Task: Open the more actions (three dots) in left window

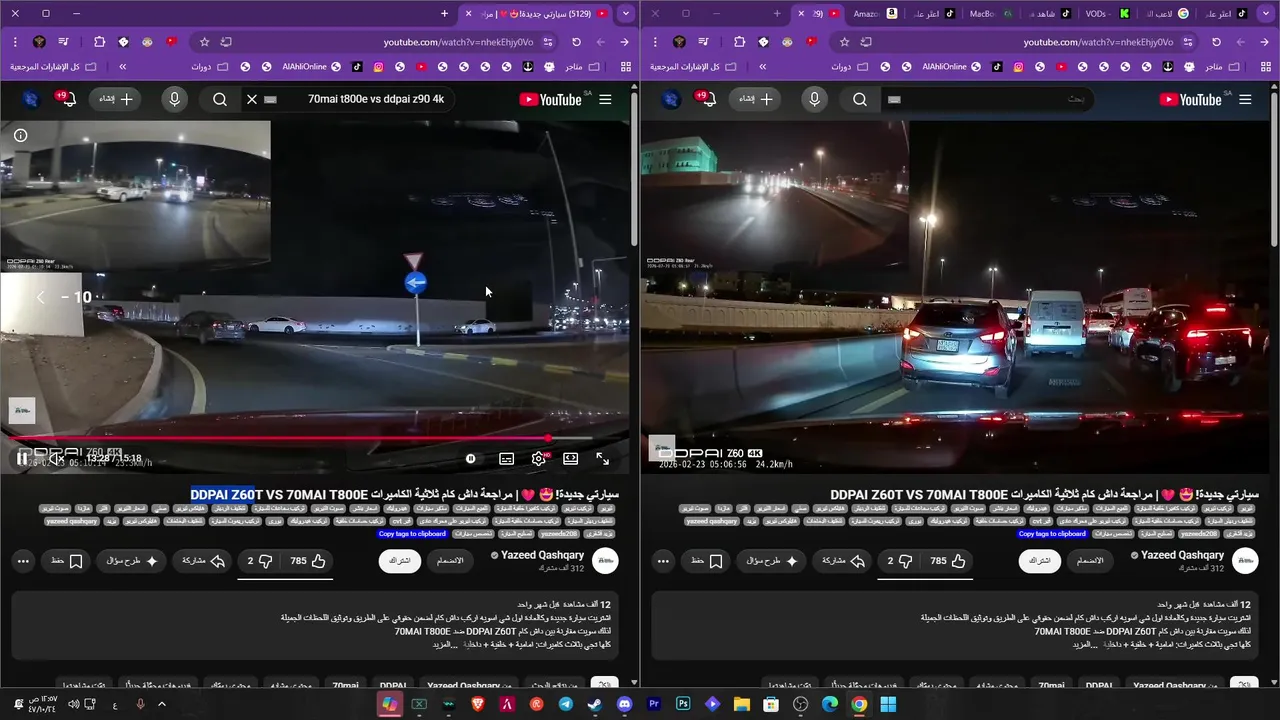Action: coord(22,561)
